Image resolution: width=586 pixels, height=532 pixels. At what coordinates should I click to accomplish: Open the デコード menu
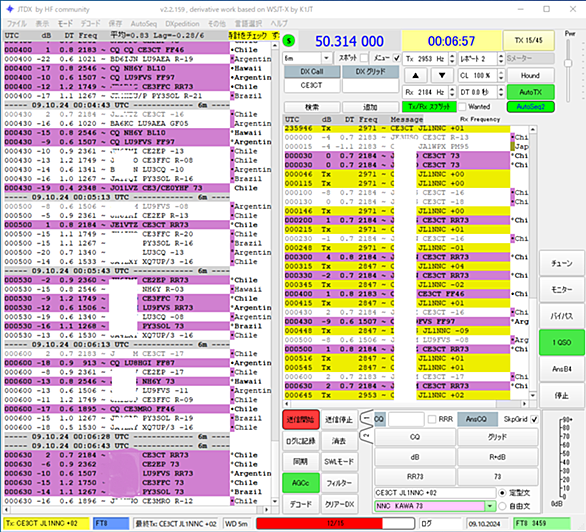[x=91, y=24]
